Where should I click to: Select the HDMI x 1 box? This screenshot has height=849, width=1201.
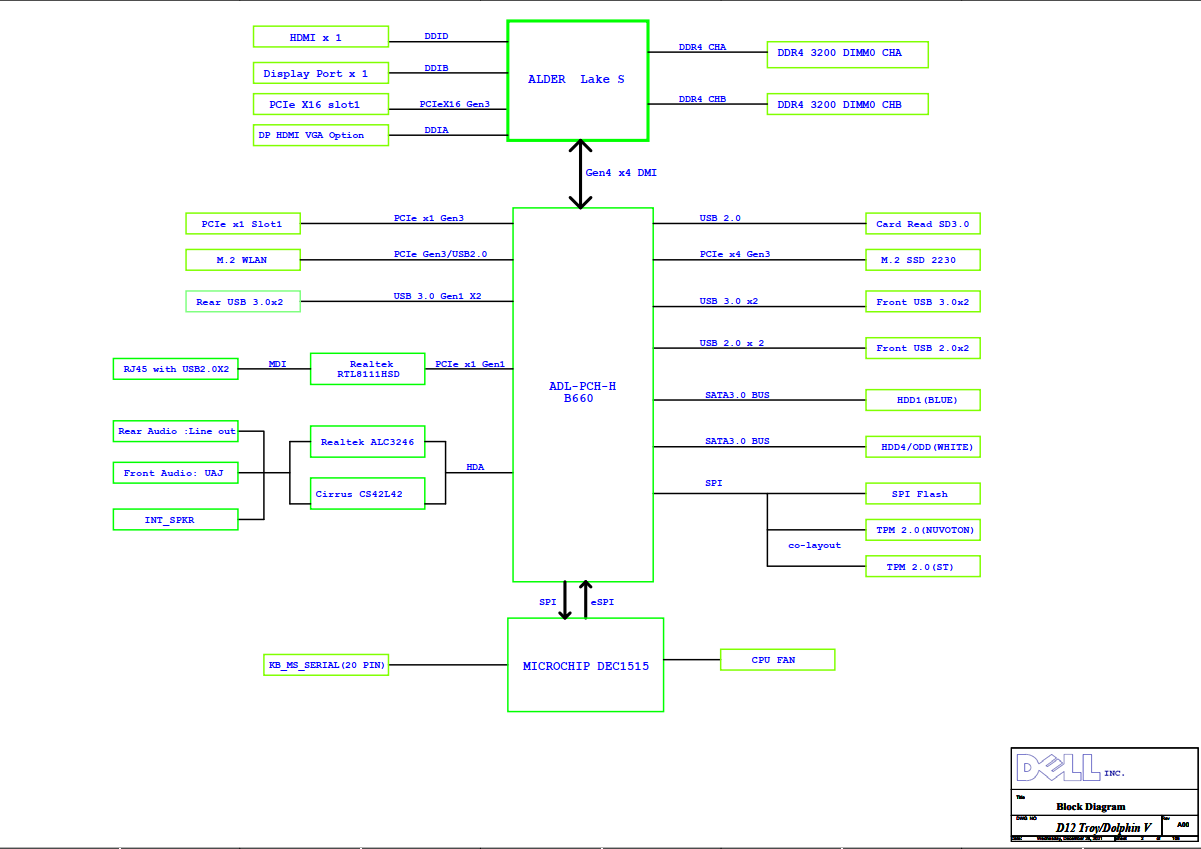tap(320, 37)
